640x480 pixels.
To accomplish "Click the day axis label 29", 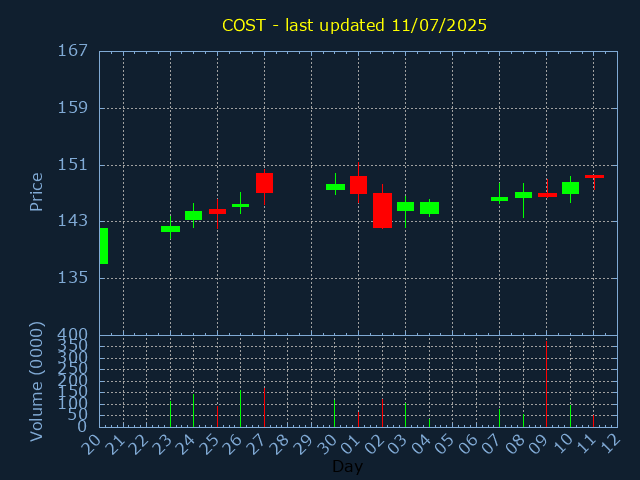I will pos(302,444).
